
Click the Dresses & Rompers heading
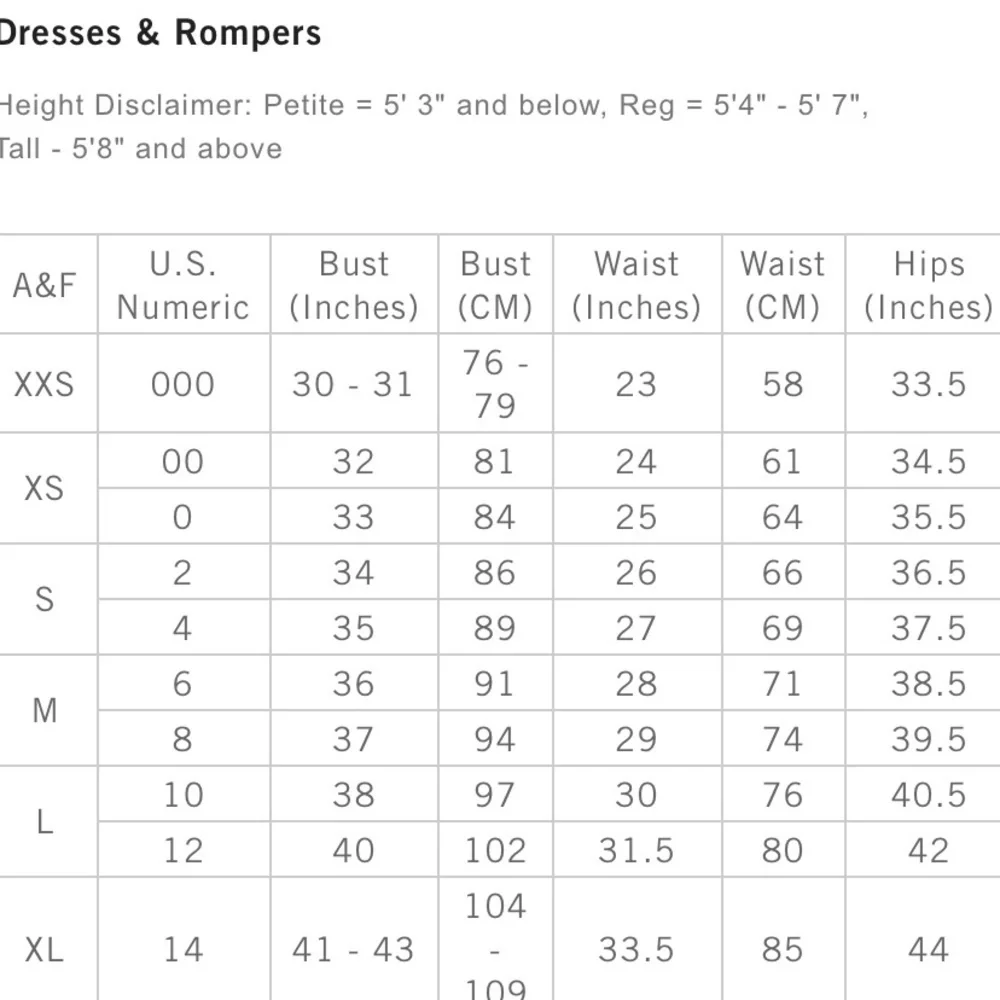(160, 33)
